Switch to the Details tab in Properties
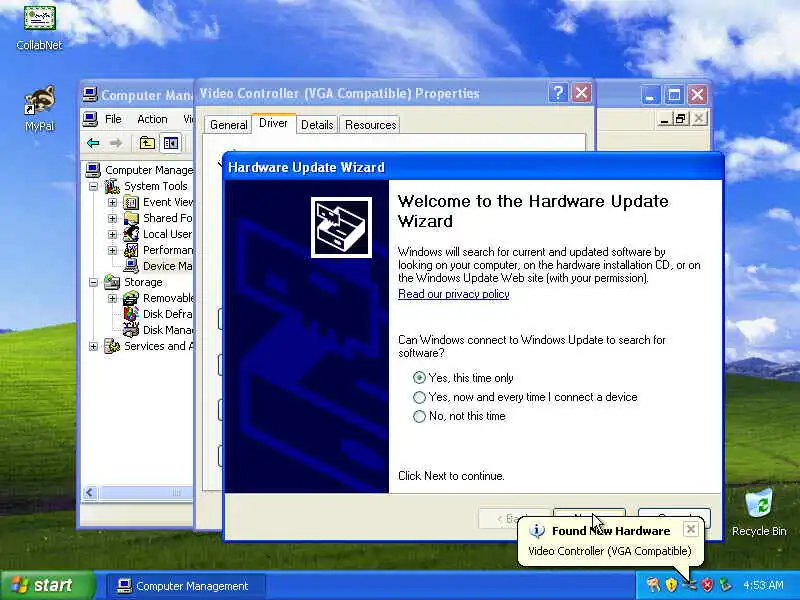This screenshot has height=600, width=800. [x=317, y=125]
